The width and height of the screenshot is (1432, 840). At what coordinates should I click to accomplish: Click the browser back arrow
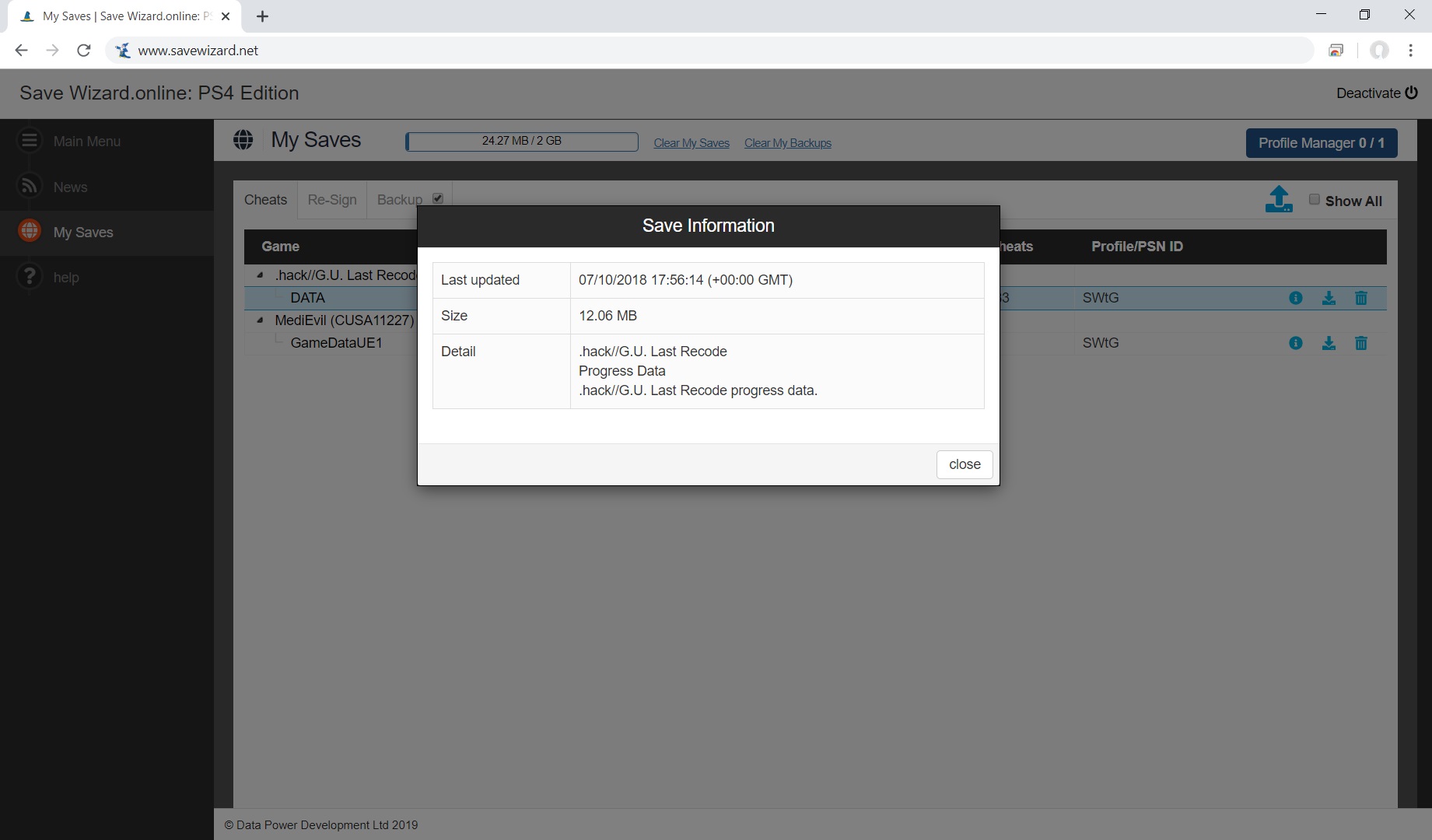(22, 51)
